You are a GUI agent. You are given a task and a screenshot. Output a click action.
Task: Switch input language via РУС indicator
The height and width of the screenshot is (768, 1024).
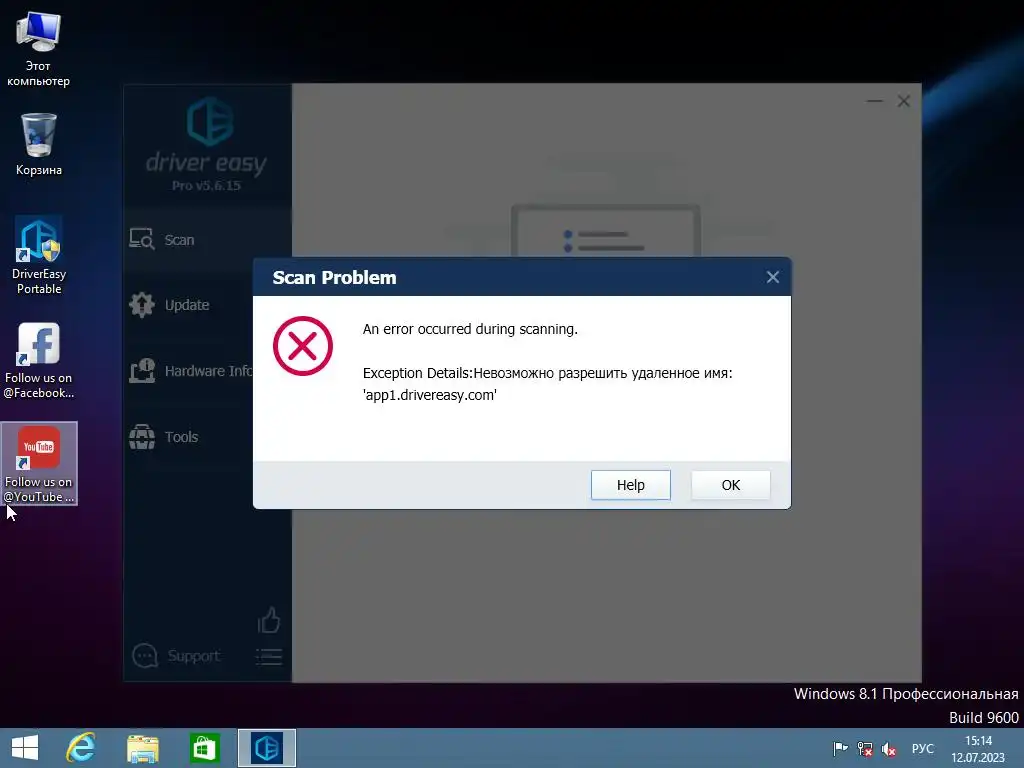pyautogui.click(x=923, y=748)
